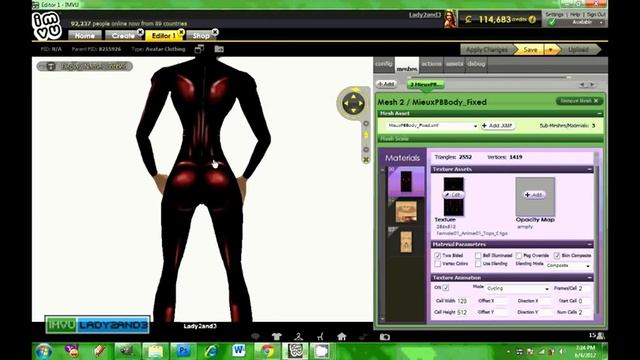Open Microsoft Word from the taskbar

(x=238, y=351)
